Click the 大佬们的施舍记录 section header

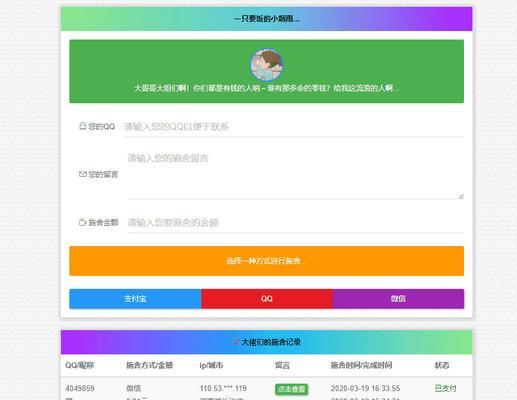pyautogui.click(x=271, y=342)
